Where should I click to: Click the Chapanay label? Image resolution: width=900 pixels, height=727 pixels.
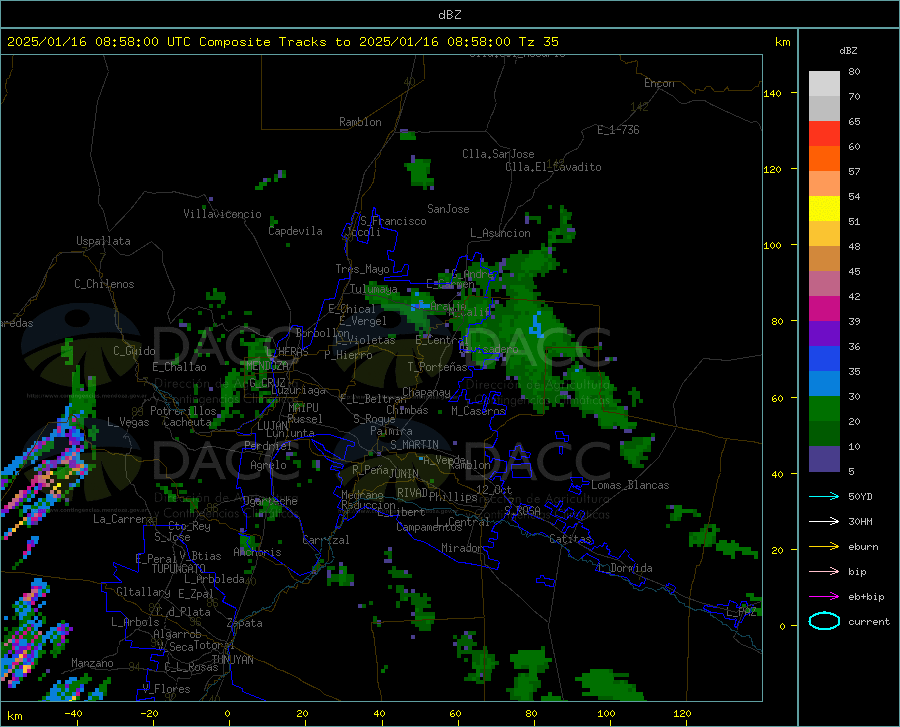coord(426,392)
